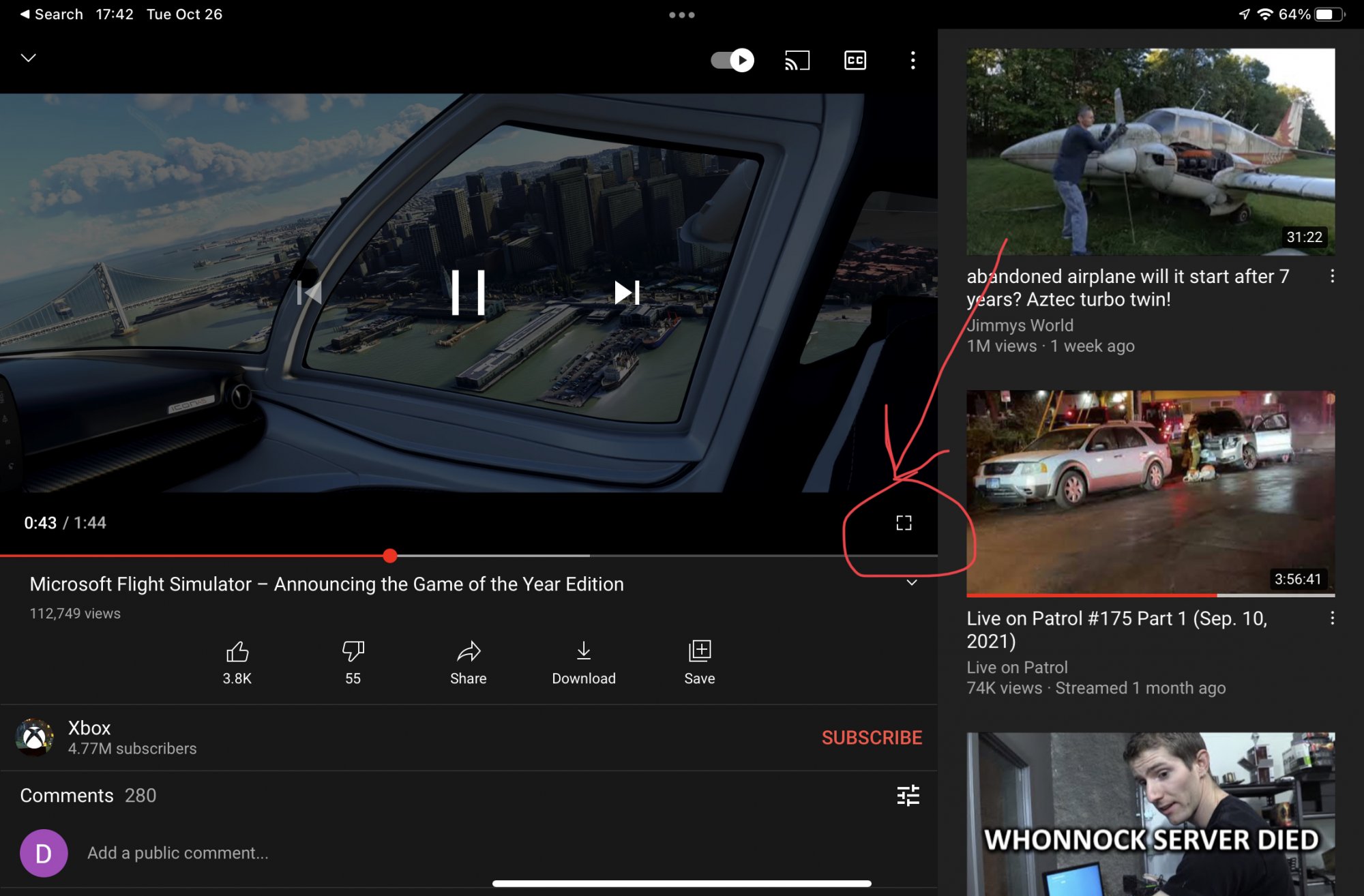The height and width of the screenshot is (896, 1364).
Task: Open the video's three-dot options menu
Action: coord(913,61)
